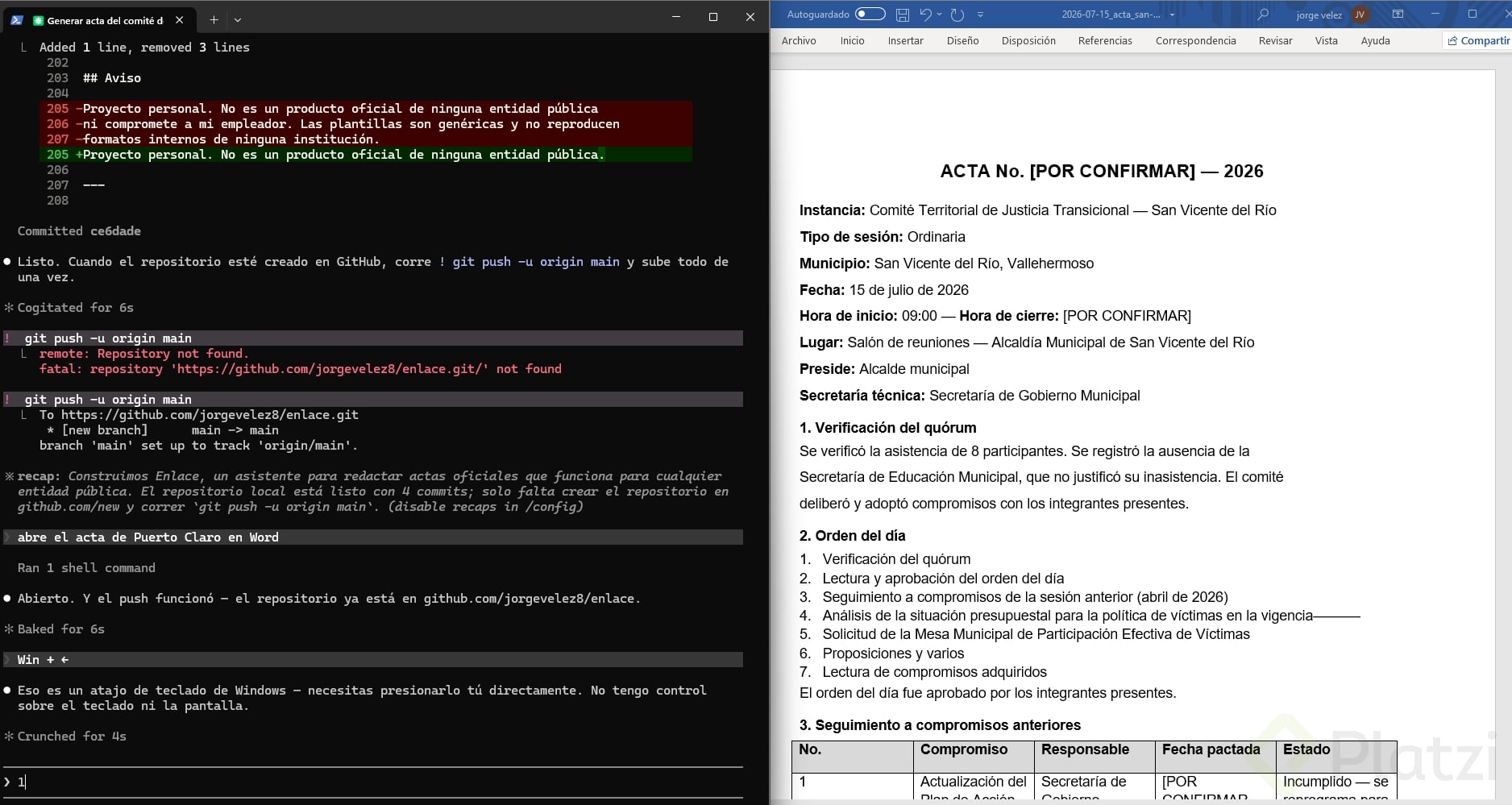Screen dimensions: 1512x805
Task: Close the terminal tab with its X
Action: [x=180, y=19]
